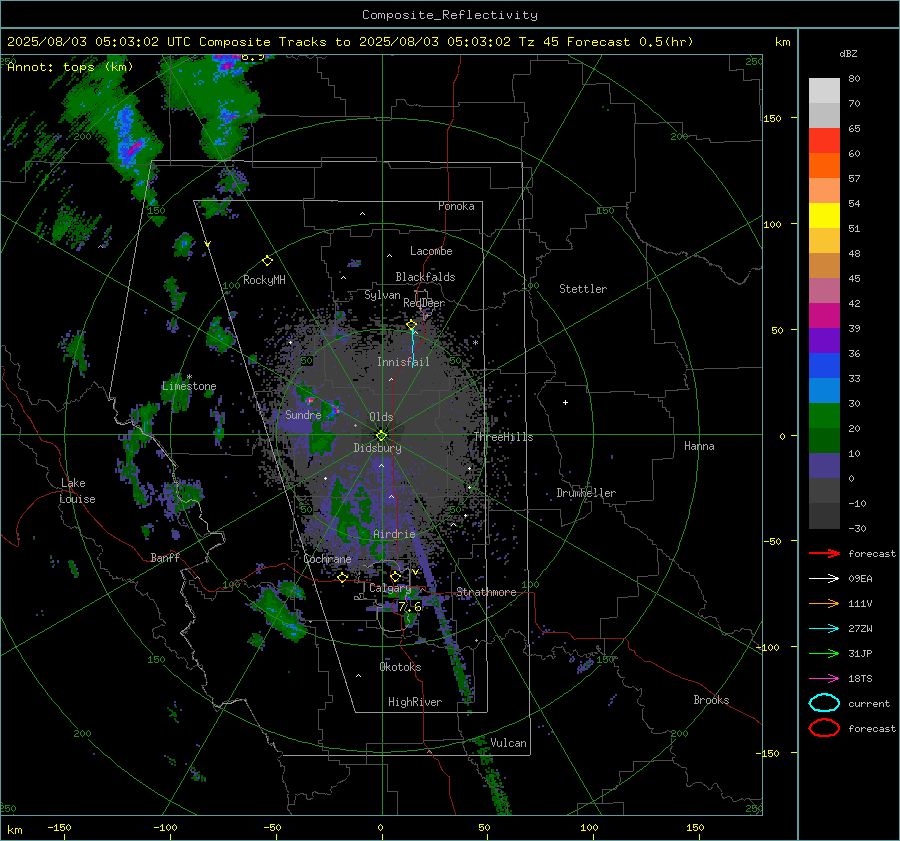The image size is (900, 841).
Task: Click the 18TS legend label
Action: tap(860, 679)
